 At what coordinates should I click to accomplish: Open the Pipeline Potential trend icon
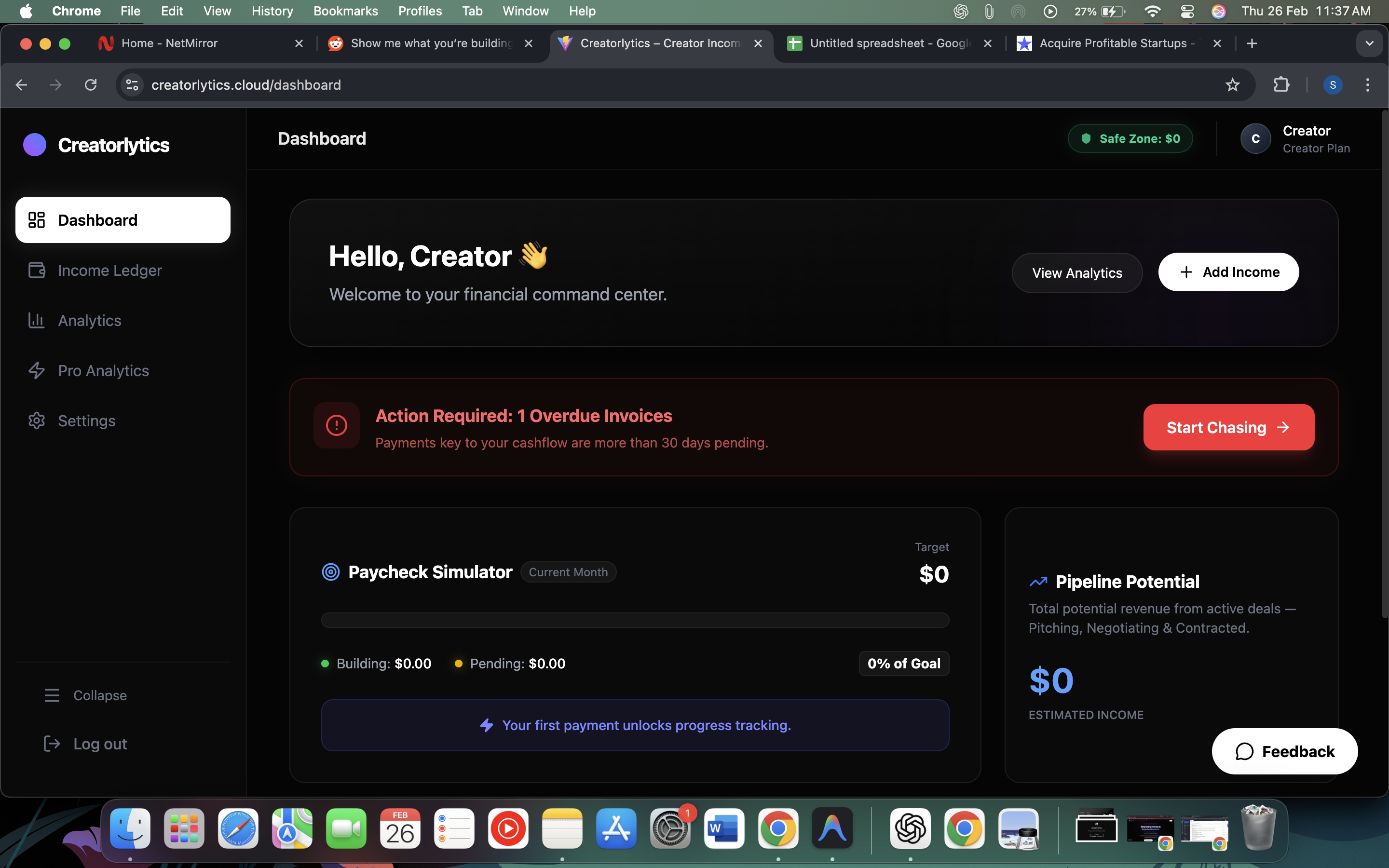(1038, 582)
